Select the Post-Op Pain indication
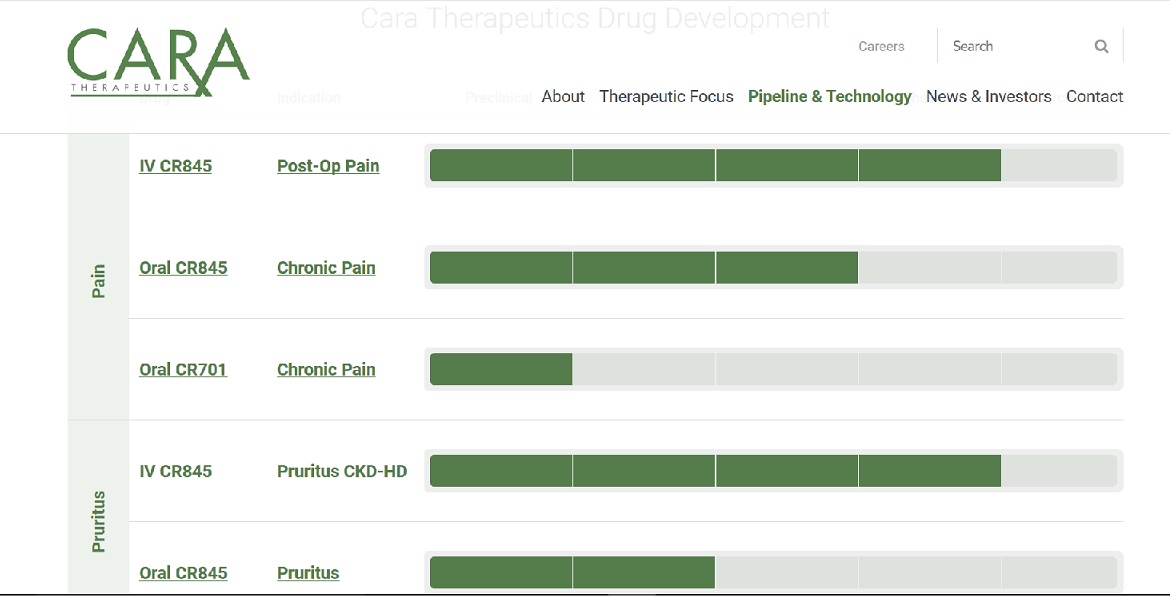The image size is (1170, 597). [328, 166]
